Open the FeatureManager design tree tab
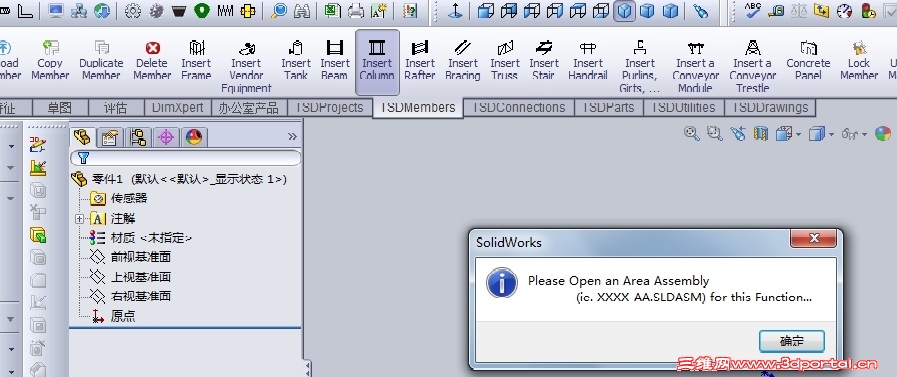Image resolution: width=897 pixels, height=377 pixels. click(x=82, y=137)
